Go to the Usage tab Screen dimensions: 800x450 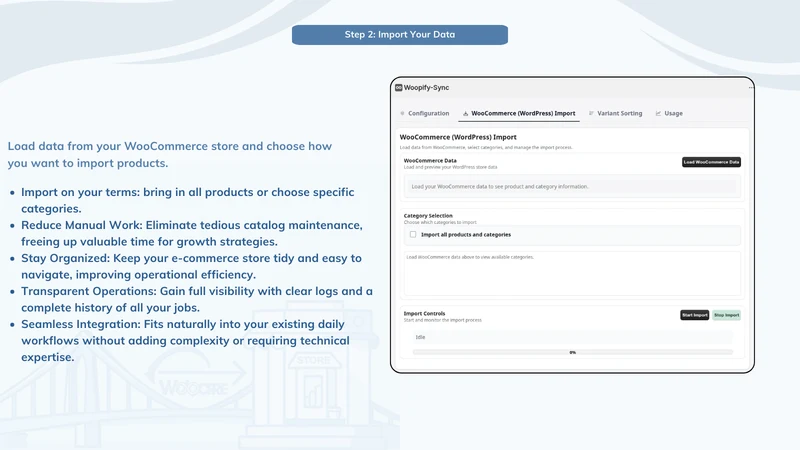[x=669, y=113]
